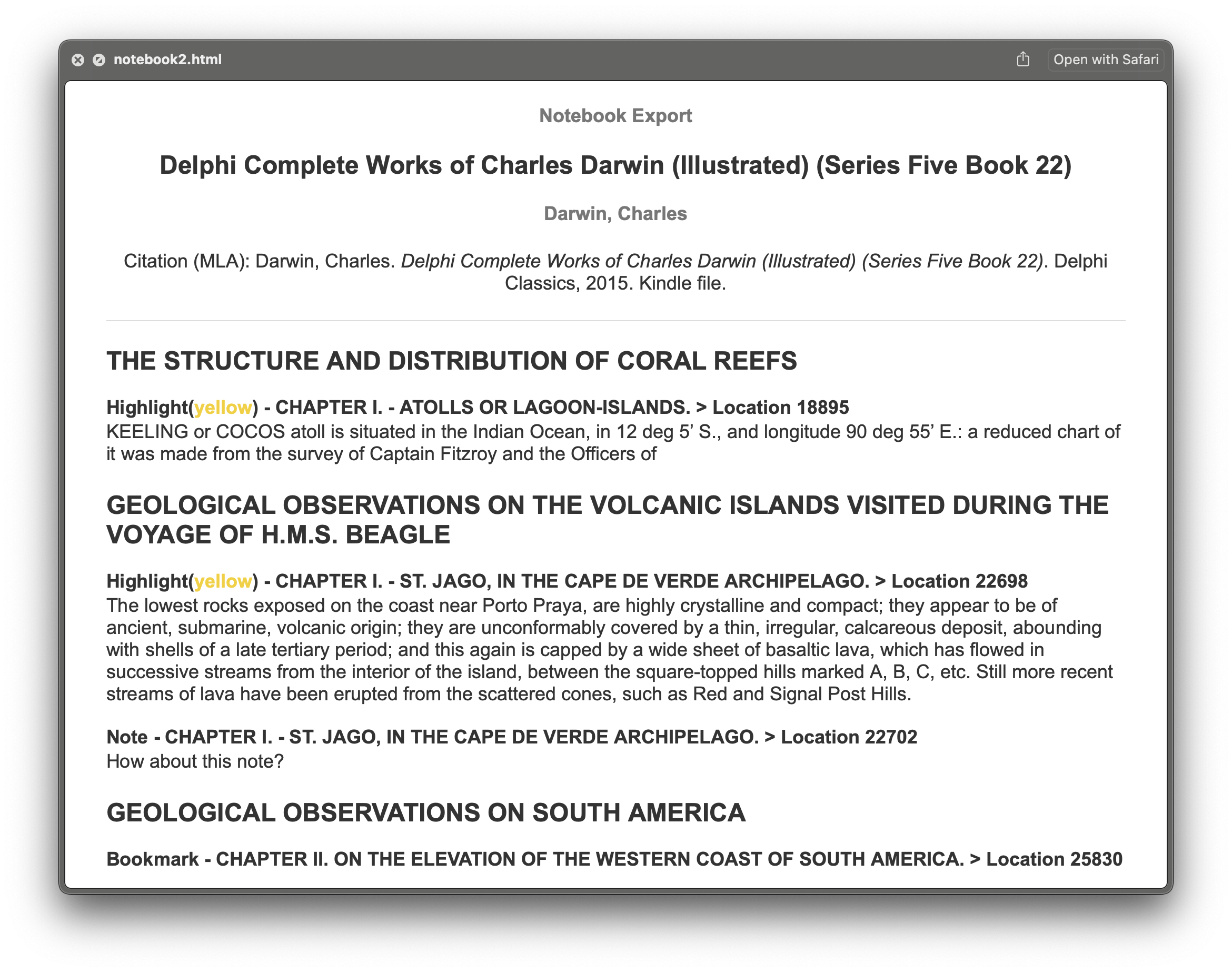Screen dimensions: 1232x972
Task: Click the 'How about this note?' text
Action: pyautogui.click(x=195, y=761)
